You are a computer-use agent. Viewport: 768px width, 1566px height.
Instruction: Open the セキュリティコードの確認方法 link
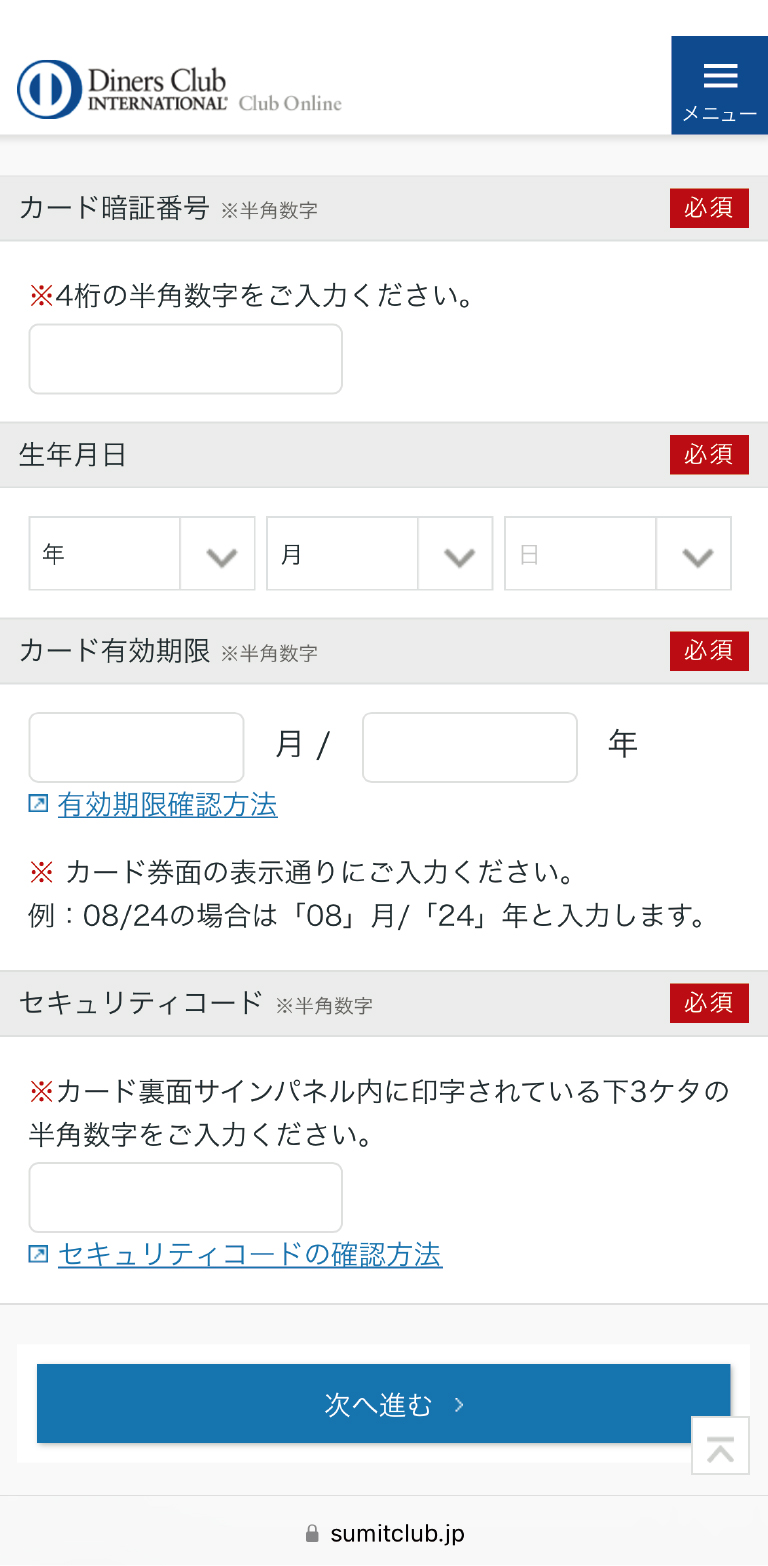250,1254
